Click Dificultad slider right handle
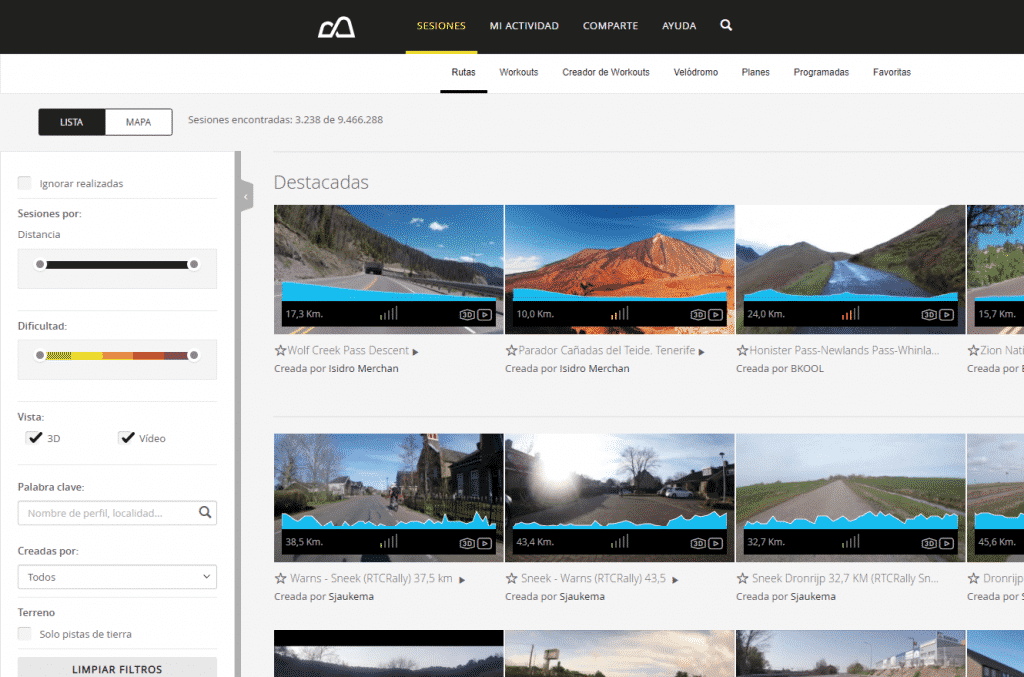Screen dimensions: 1024x677 coord(193,355)
